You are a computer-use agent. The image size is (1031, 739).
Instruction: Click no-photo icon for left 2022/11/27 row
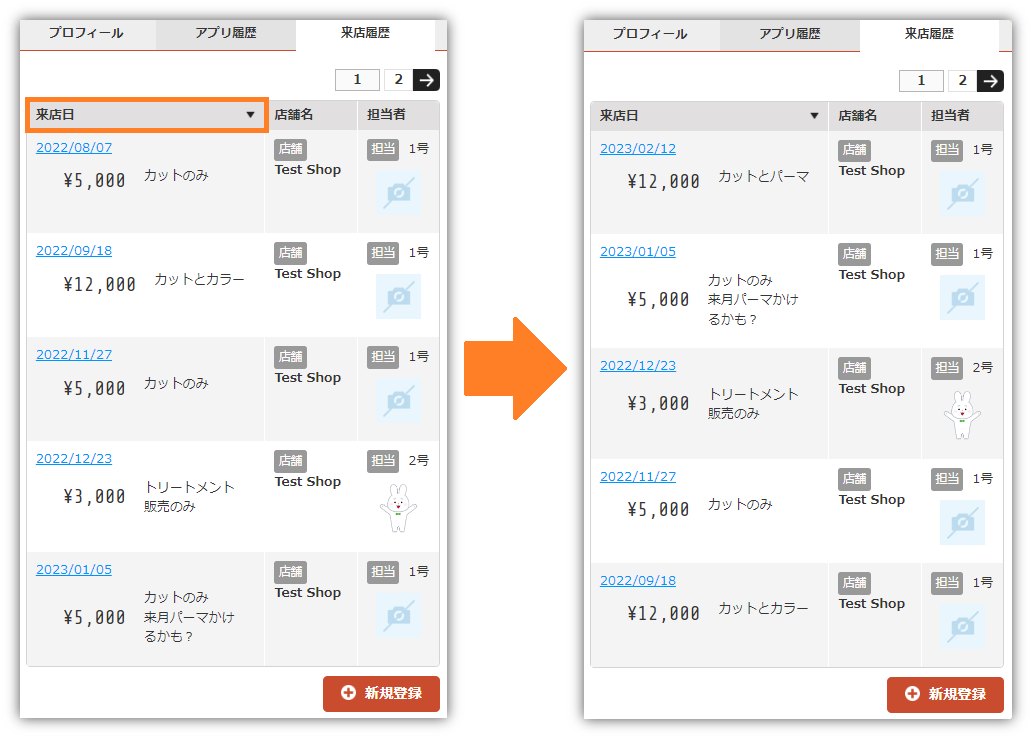coord(398,400)
